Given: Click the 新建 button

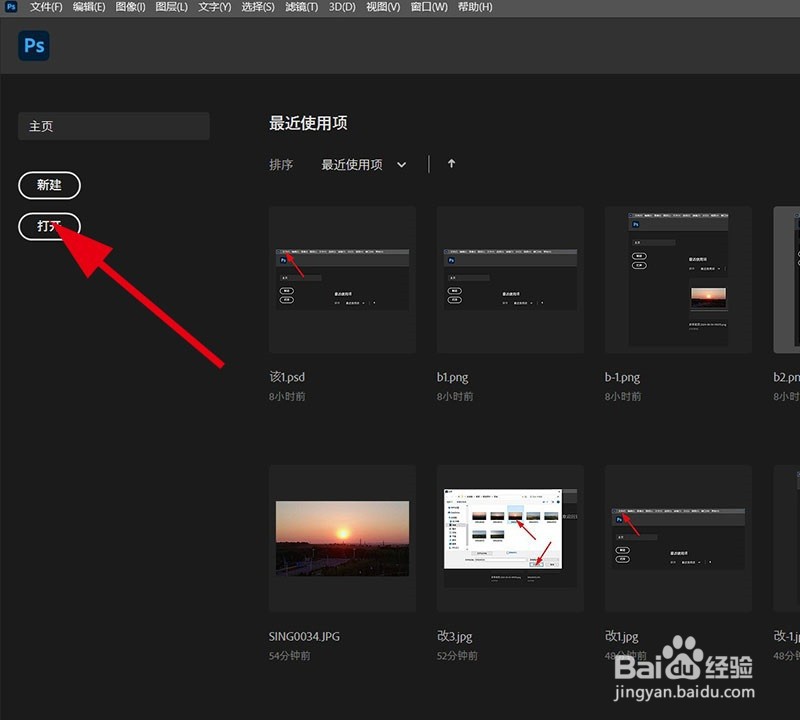Looking at the screenshot, I should tap(49, 185).
